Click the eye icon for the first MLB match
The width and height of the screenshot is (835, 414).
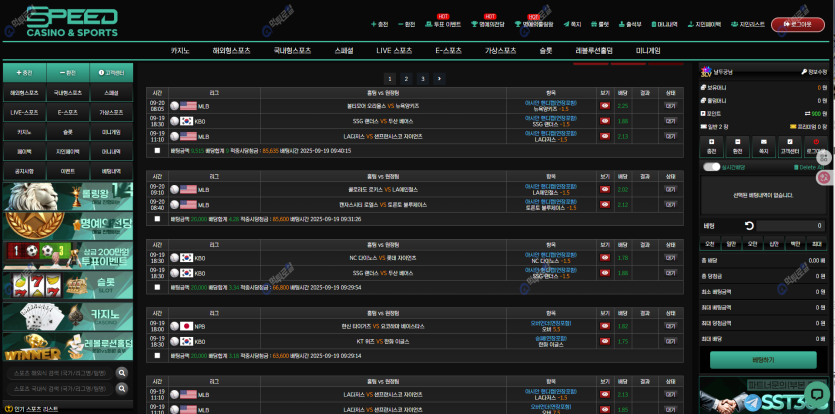(604, 105)
